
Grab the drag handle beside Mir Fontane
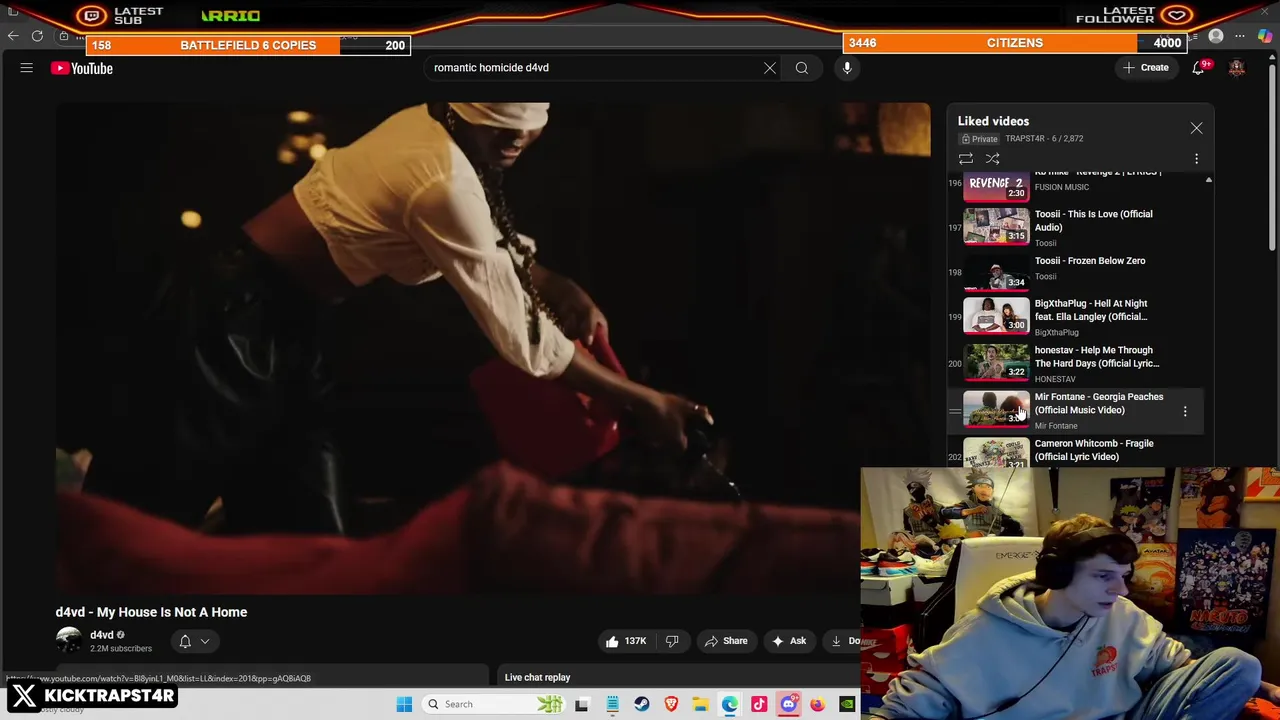(955, 411)
